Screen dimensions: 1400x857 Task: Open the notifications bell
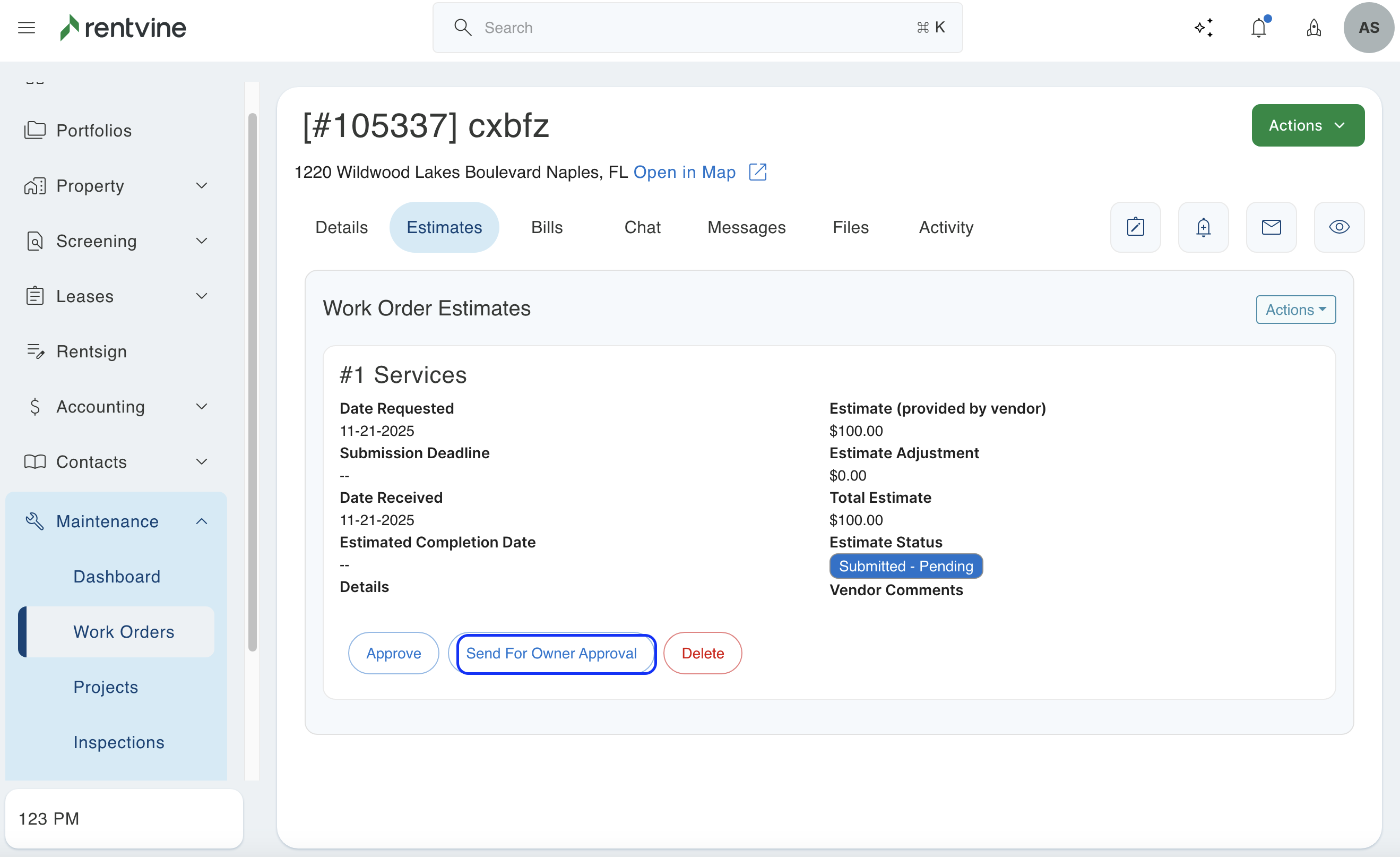(1259, 27)
